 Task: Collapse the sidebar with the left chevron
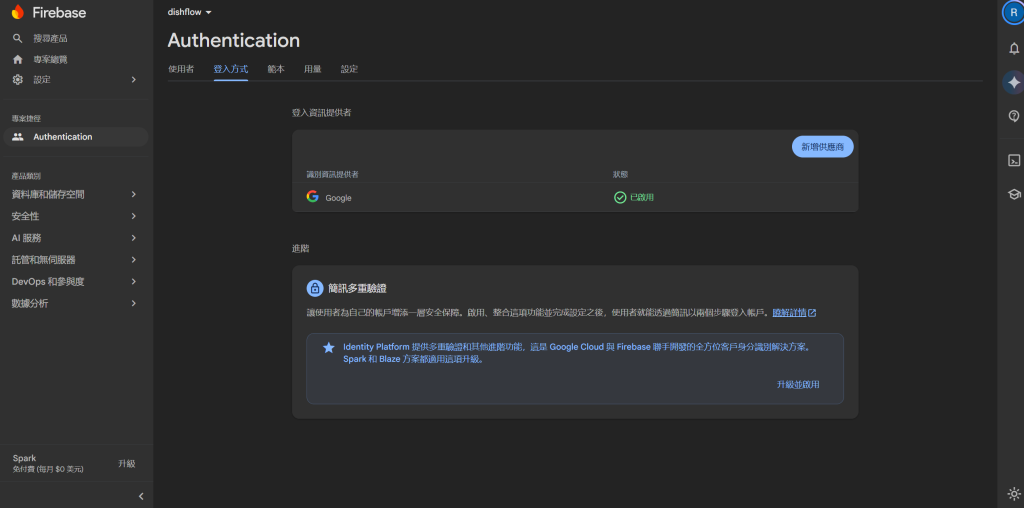[x=140, y=496]
